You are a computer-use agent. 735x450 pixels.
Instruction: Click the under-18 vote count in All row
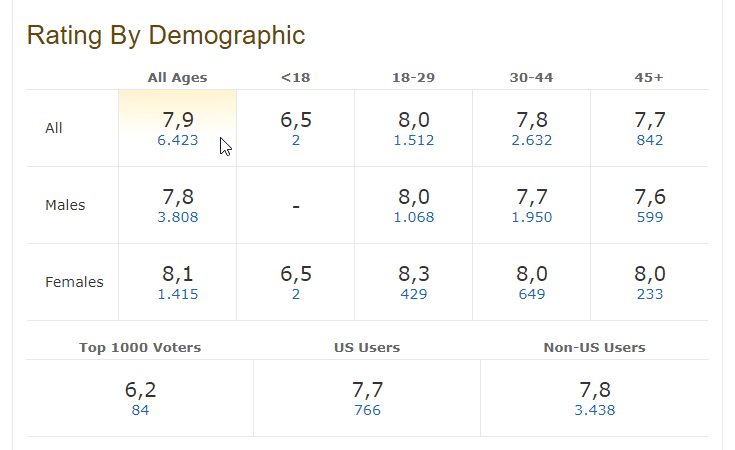296,141
